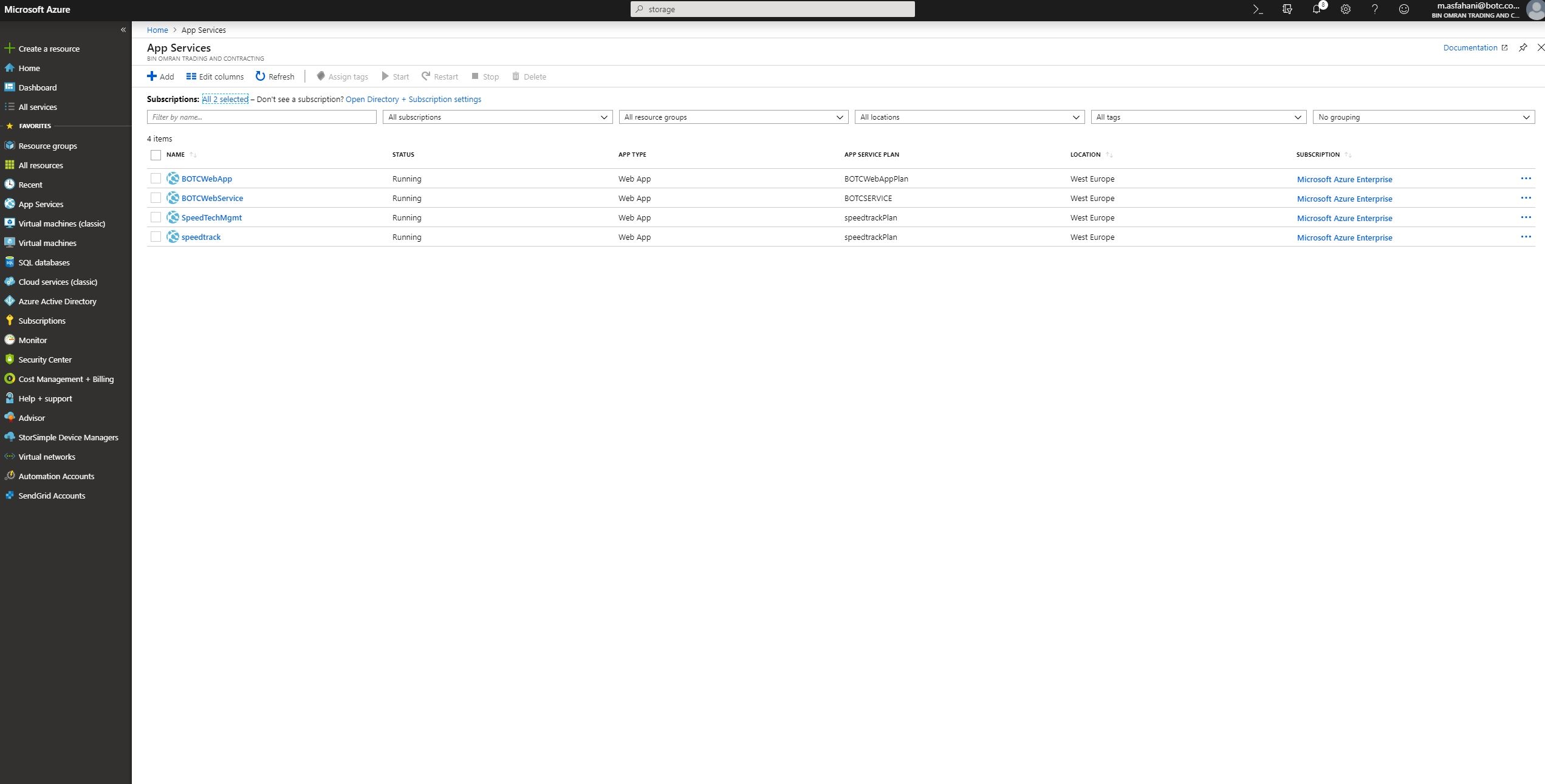This screenshot has width=1545, height=784.
Task: Expand the All resource groups dropdown
Action: coord(733,117)
